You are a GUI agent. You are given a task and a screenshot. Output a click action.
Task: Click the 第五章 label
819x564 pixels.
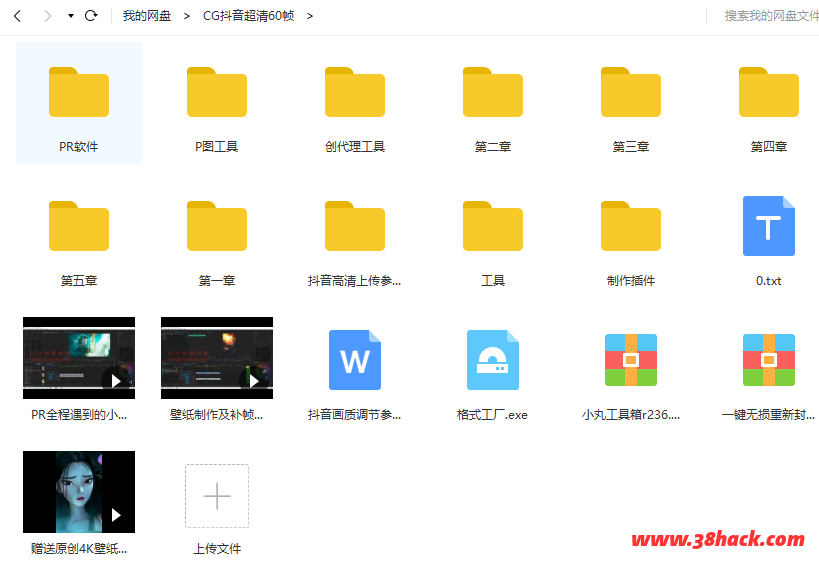(x=79, y=280)
